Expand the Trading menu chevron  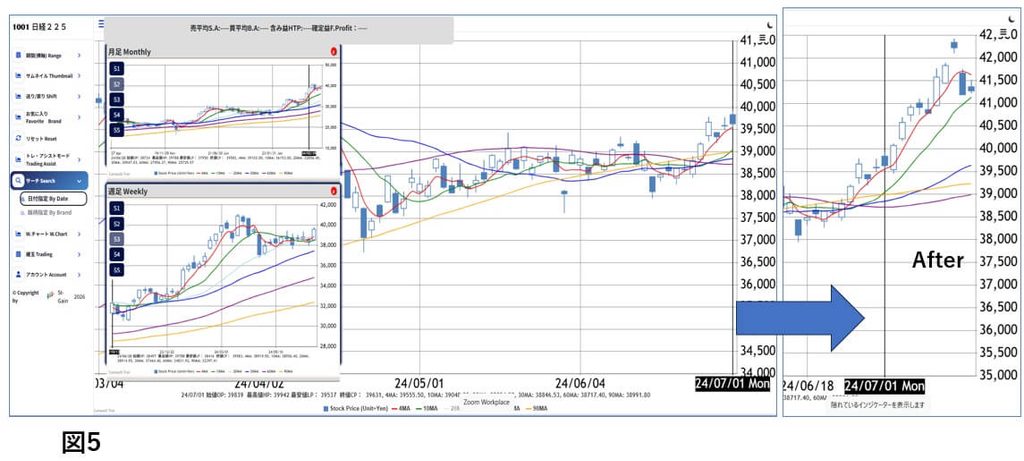tap(79, 254)
